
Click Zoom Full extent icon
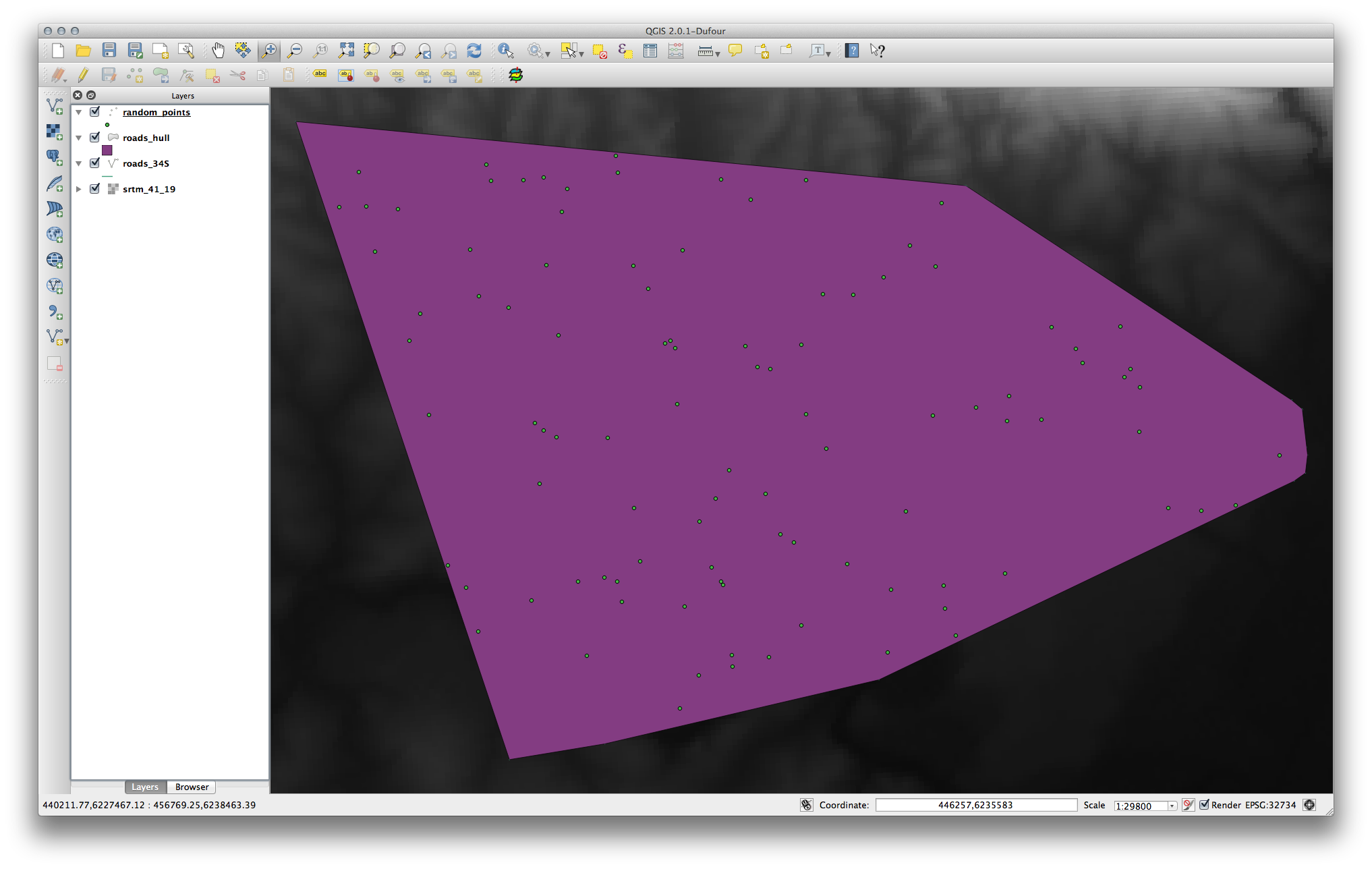[x=346, y=51]
